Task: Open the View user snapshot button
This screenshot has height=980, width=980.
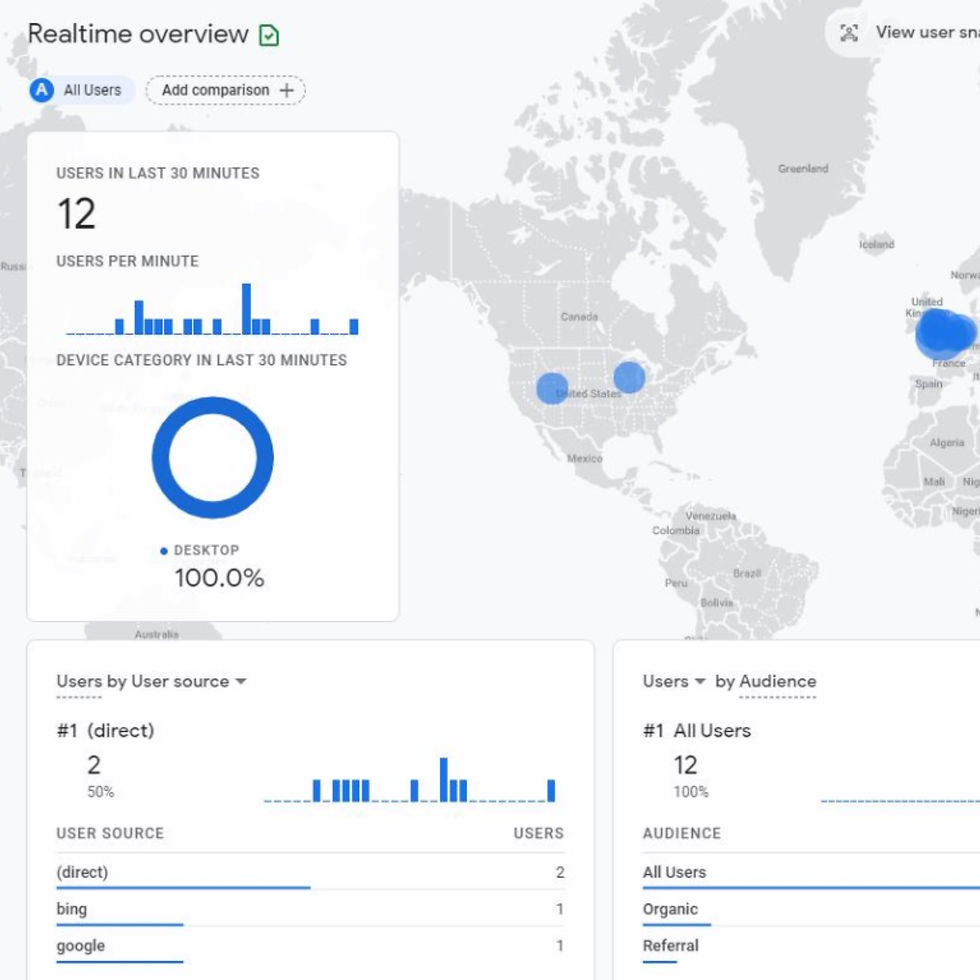Action: click(904, 32)
